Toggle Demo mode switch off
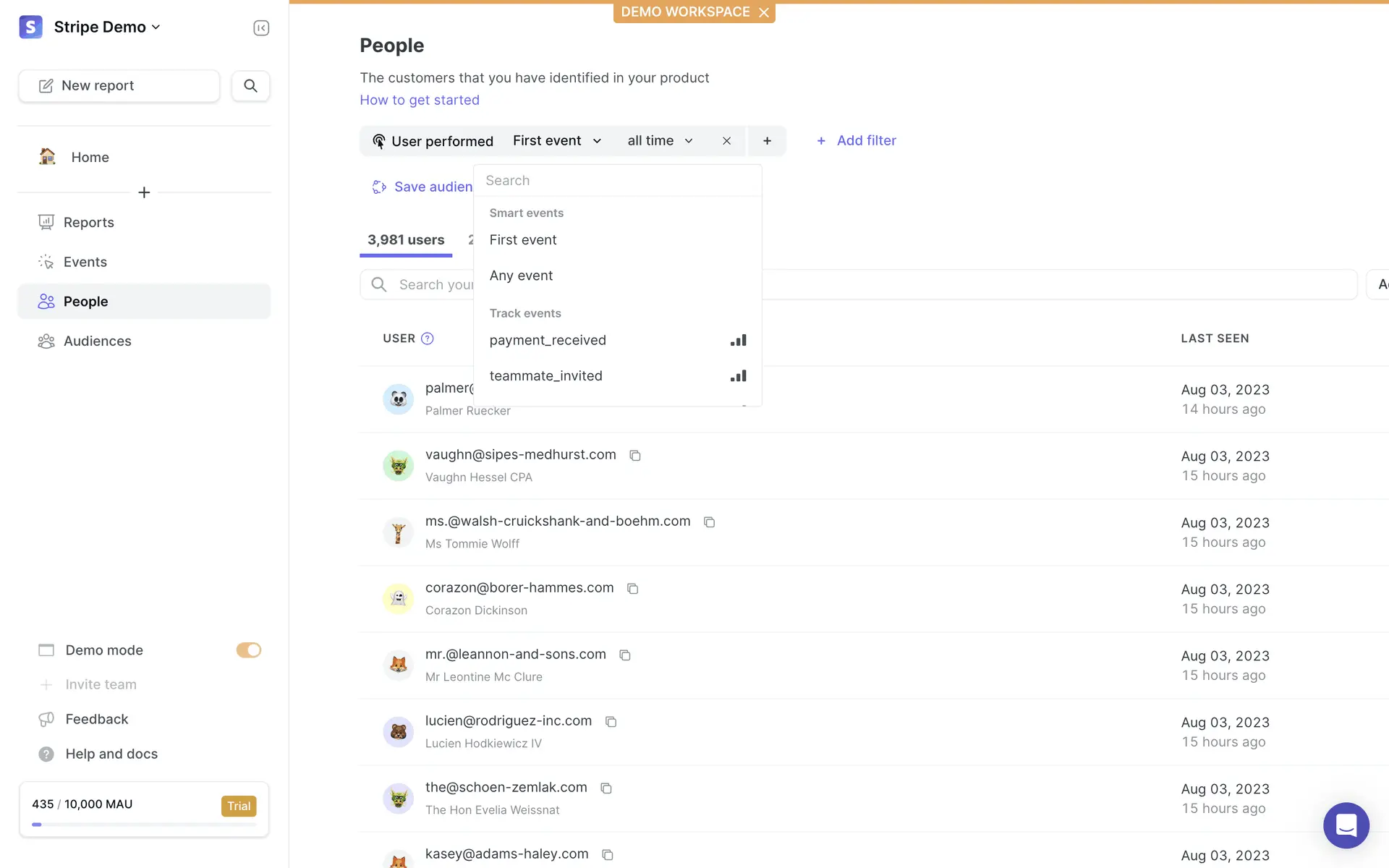The height and width of the screenshot is (868, 1389). (x=248, y=650)
